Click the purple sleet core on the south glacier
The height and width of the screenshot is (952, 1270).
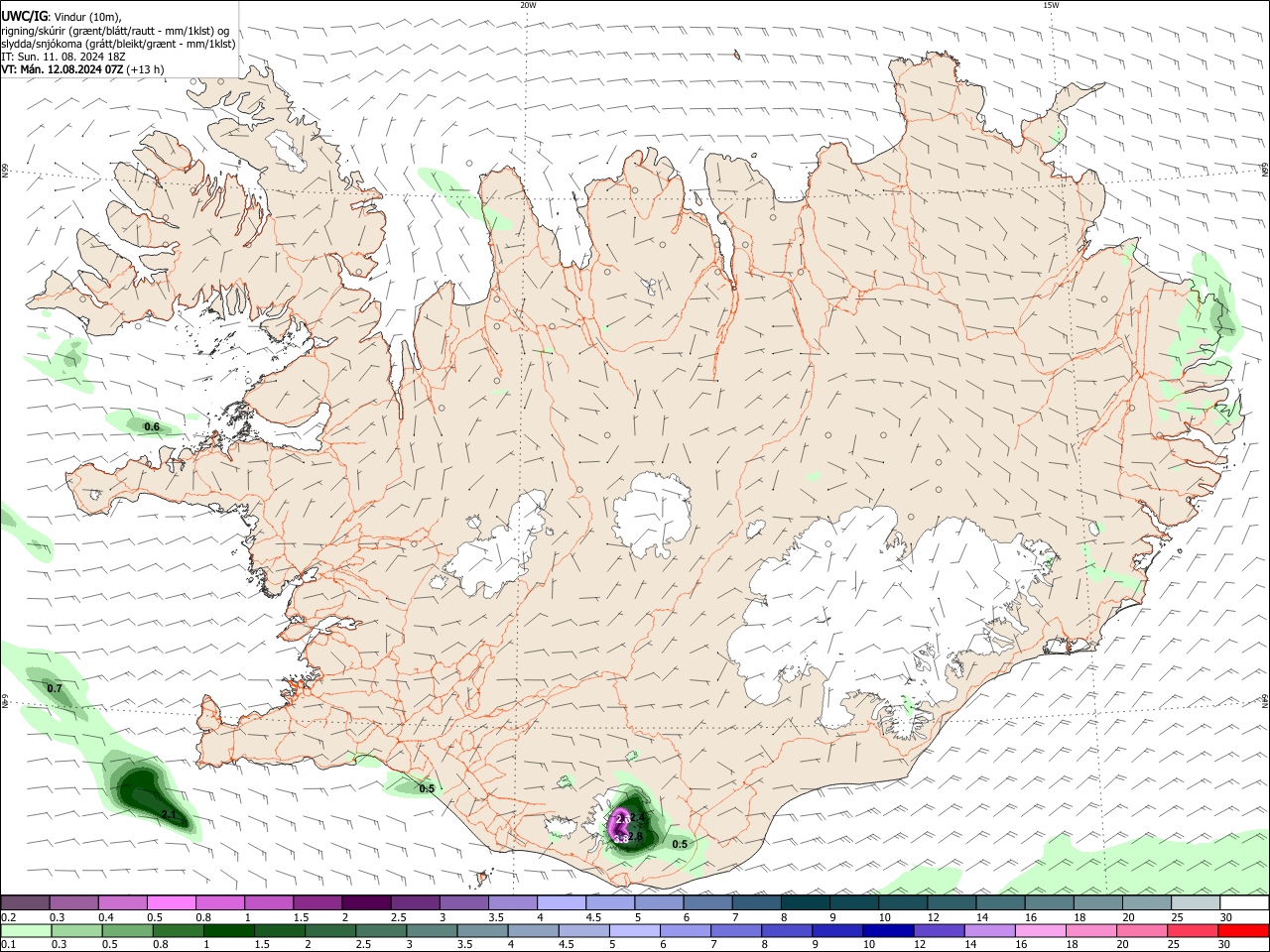click(619, 825)
